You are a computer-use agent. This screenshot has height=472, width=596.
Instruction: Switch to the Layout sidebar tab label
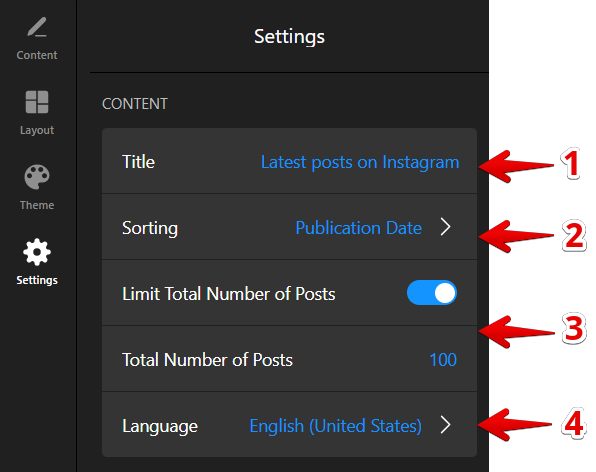click(37, 130)
